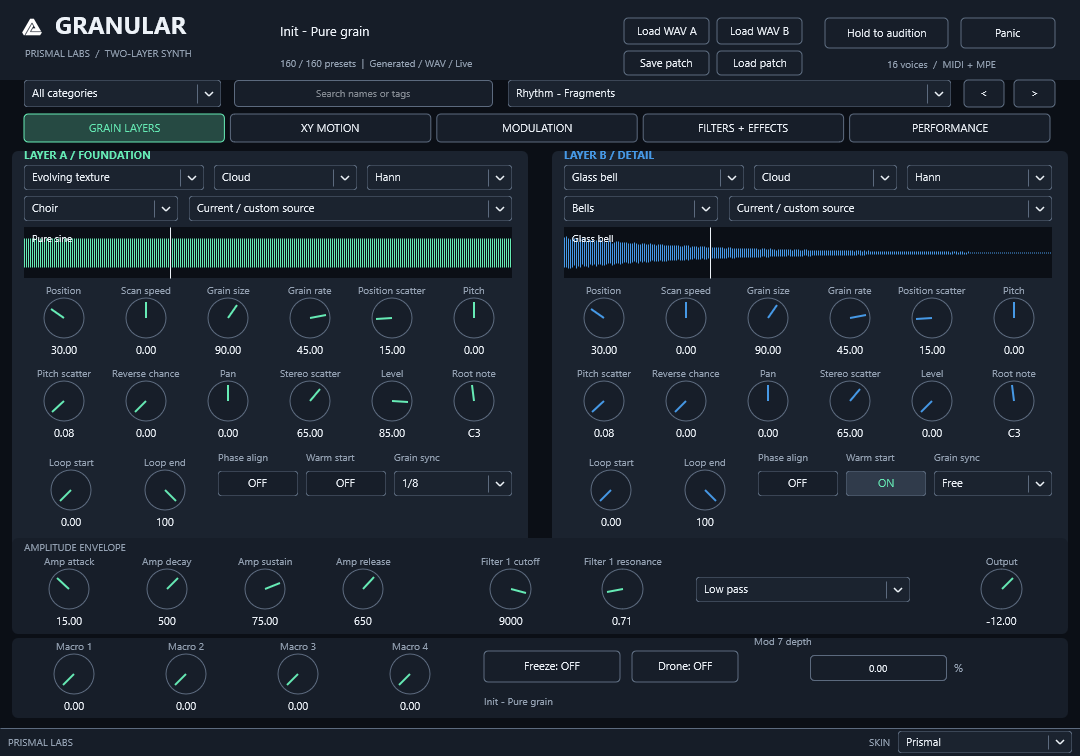Click Layer A Position knob
This screenshot has height=756, width=1080.
(64, 319)
